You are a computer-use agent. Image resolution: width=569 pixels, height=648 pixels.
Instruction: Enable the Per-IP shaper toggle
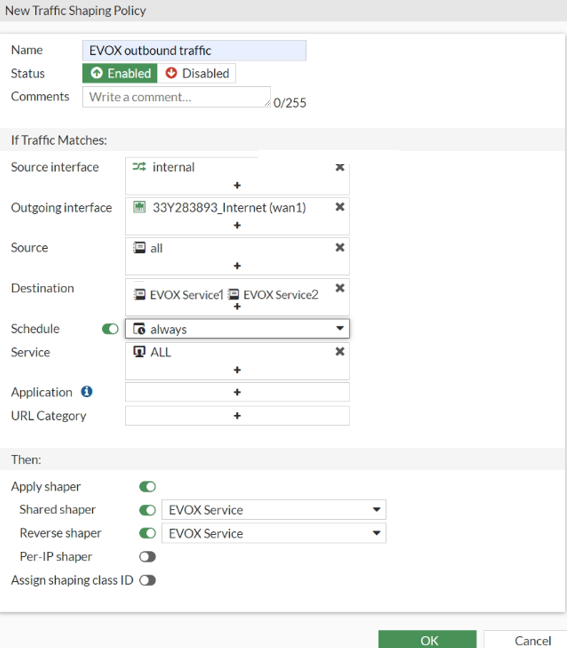[148, 557]
